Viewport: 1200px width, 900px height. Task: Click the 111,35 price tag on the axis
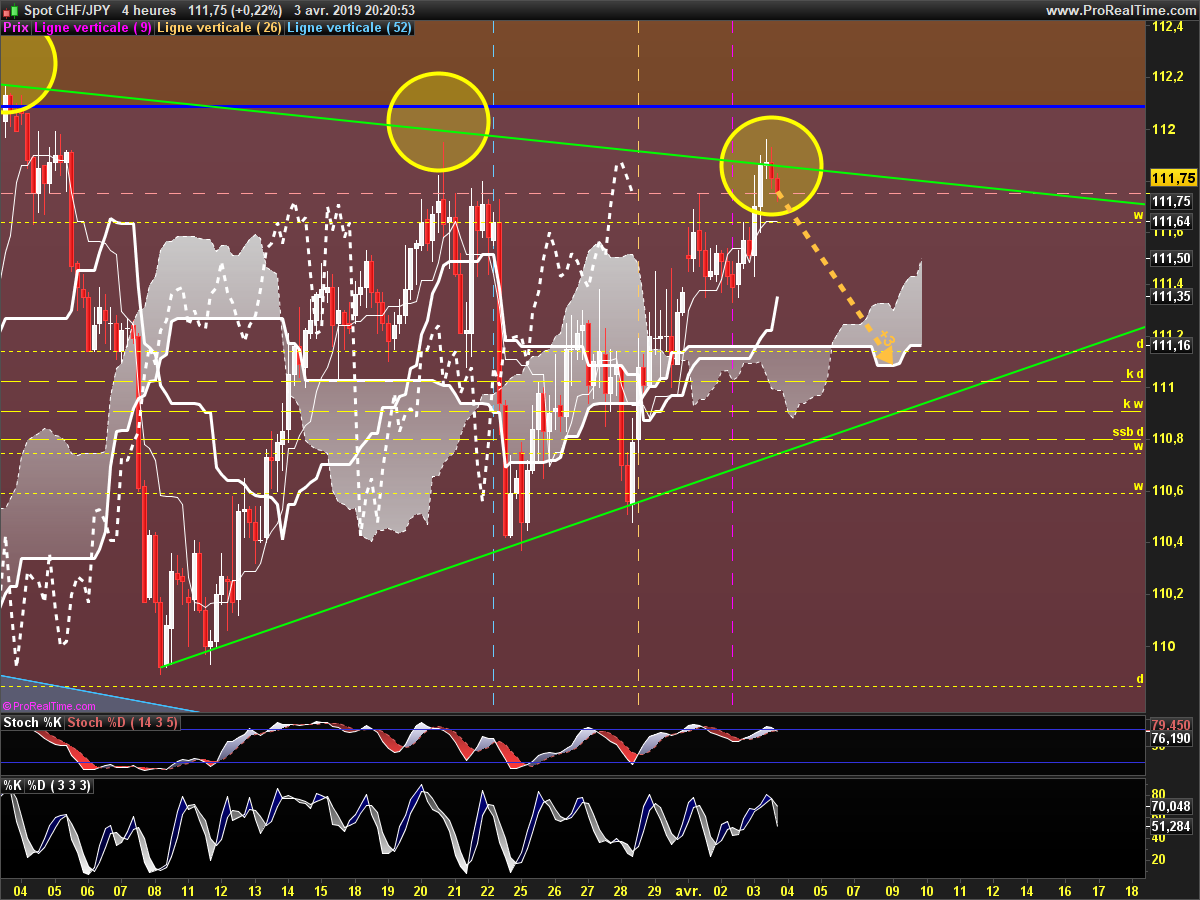[1170, 296]
